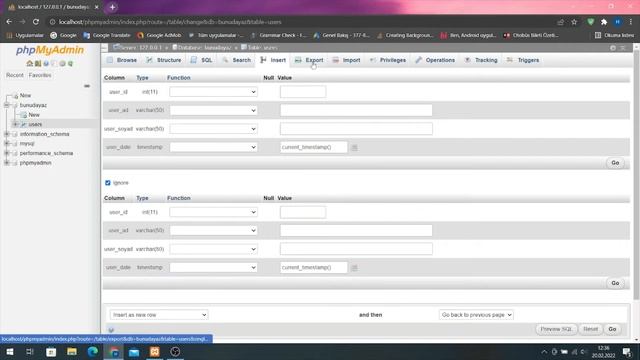Open the Import tab
The width and height of the screenshot is (640, 360).
(x=346, y=60)
